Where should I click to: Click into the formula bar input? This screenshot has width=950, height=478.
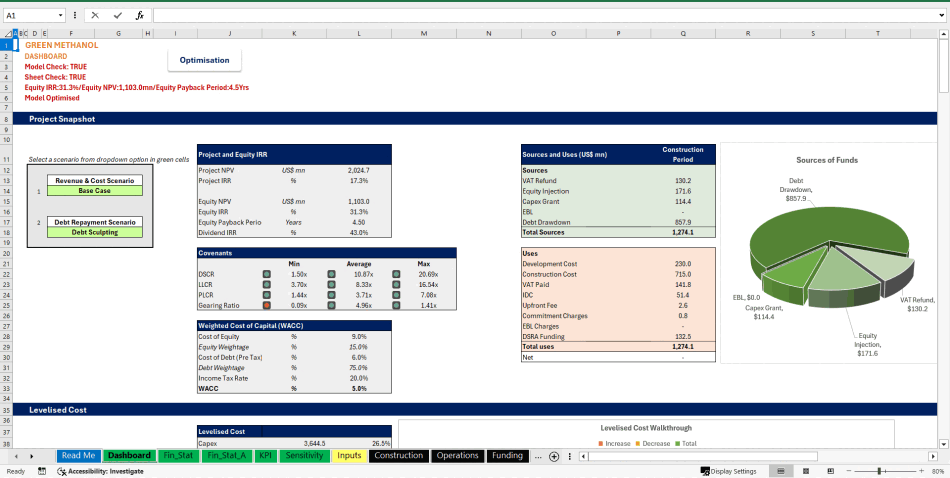544,15
